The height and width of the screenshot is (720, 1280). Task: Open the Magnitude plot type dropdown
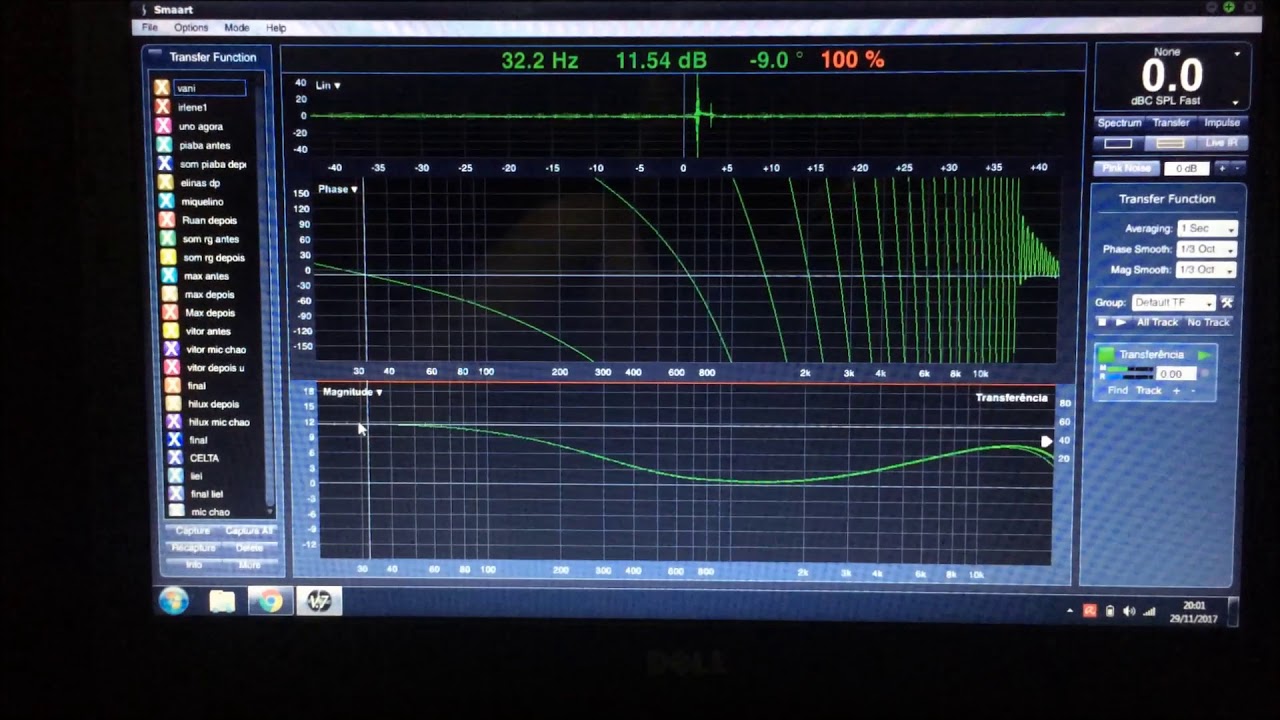tap(353, 392)
